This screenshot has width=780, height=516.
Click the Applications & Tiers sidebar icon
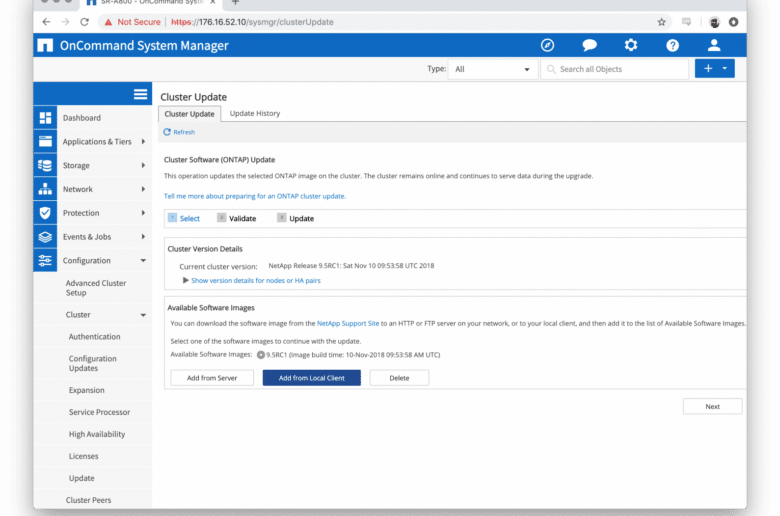[x=45, y=141]
